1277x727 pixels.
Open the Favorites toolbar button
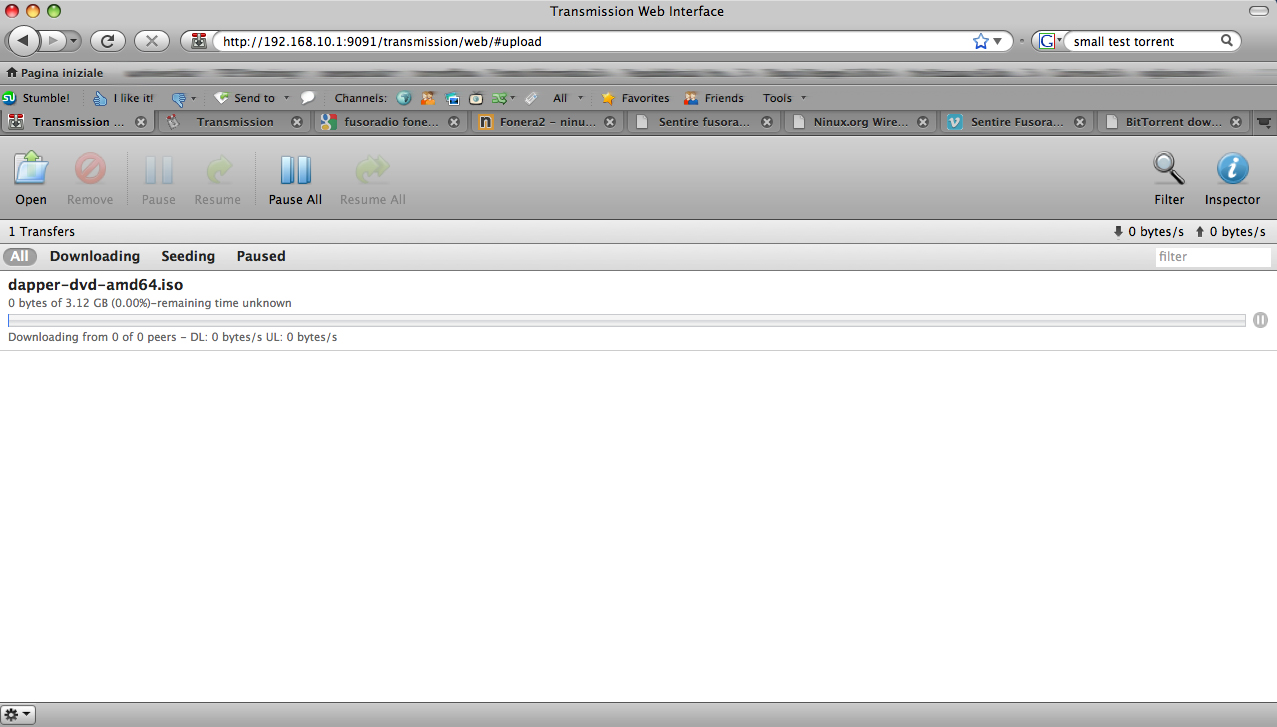pyautogui.click(x=636, y=98)
